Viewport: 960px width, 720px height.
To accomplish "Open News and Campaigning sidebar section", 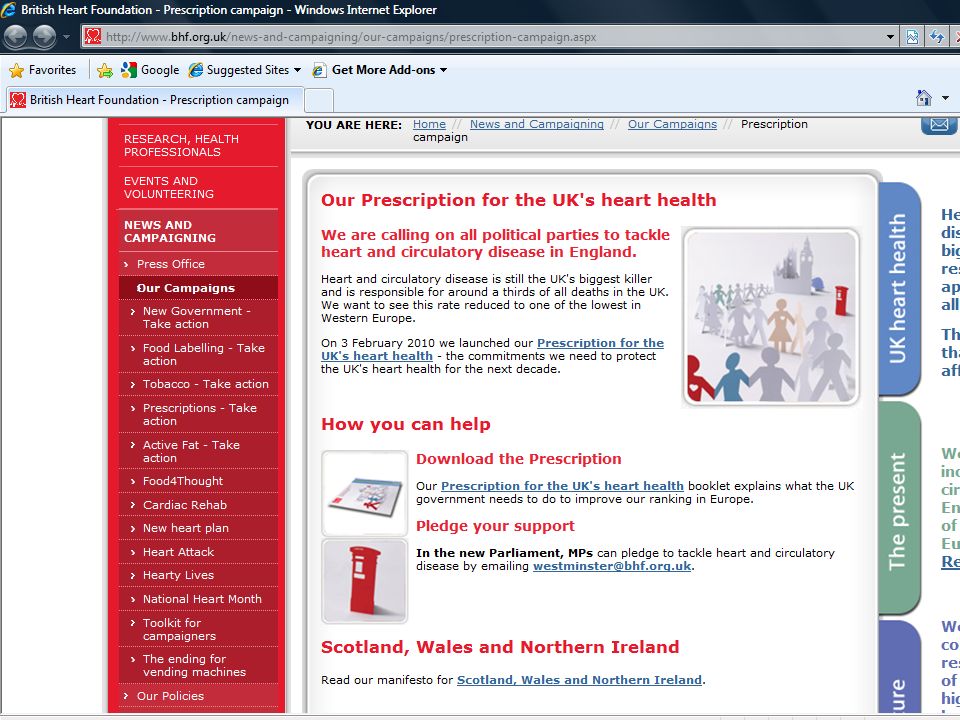I will pos(198,231).
